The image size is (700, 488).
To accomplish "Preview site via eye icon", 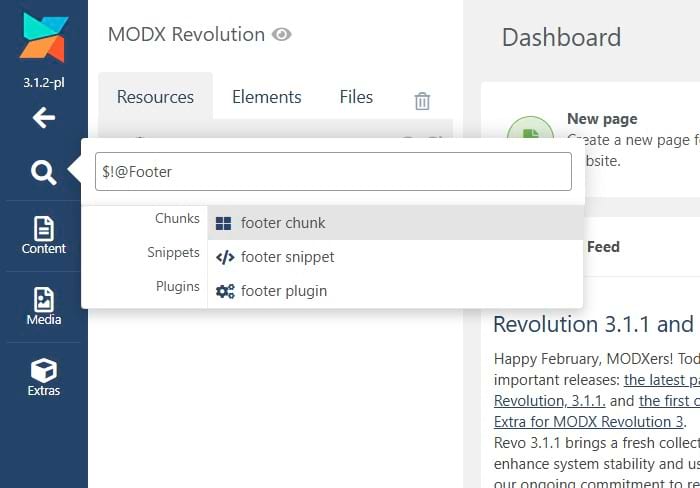I will (x=282, y=34).
